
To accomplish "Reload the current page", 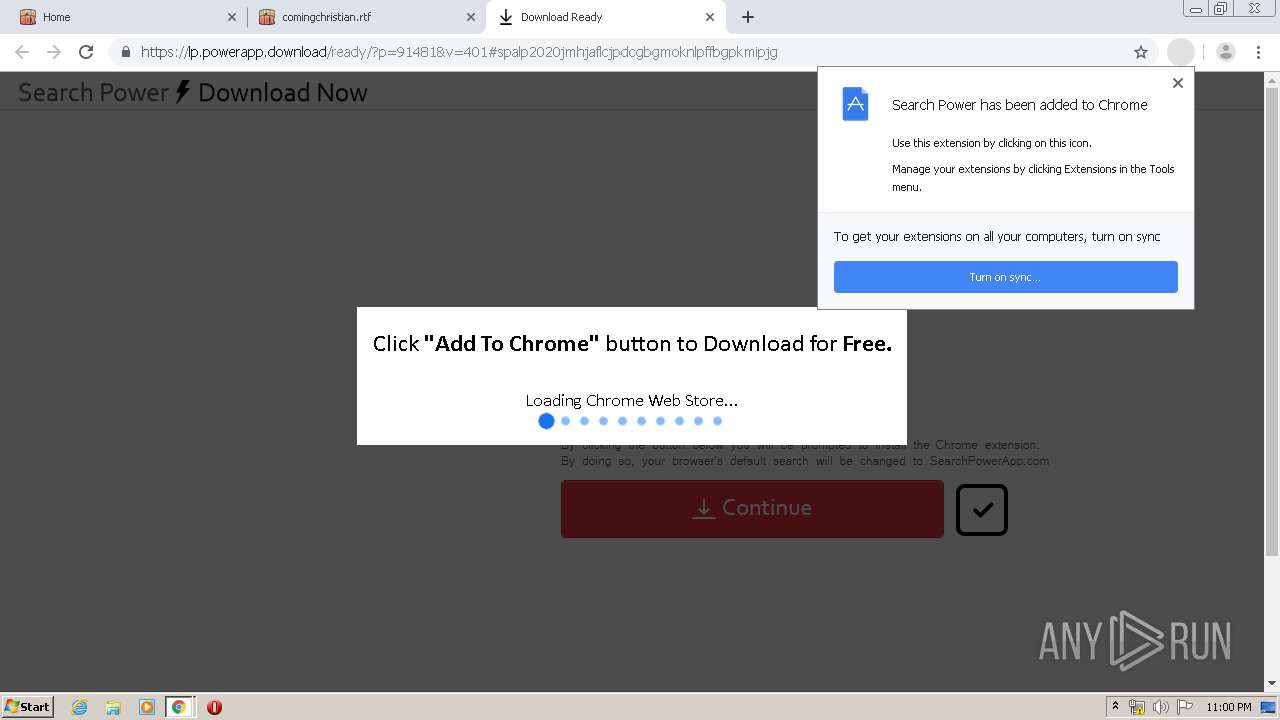I will click(x=86, y=52).
